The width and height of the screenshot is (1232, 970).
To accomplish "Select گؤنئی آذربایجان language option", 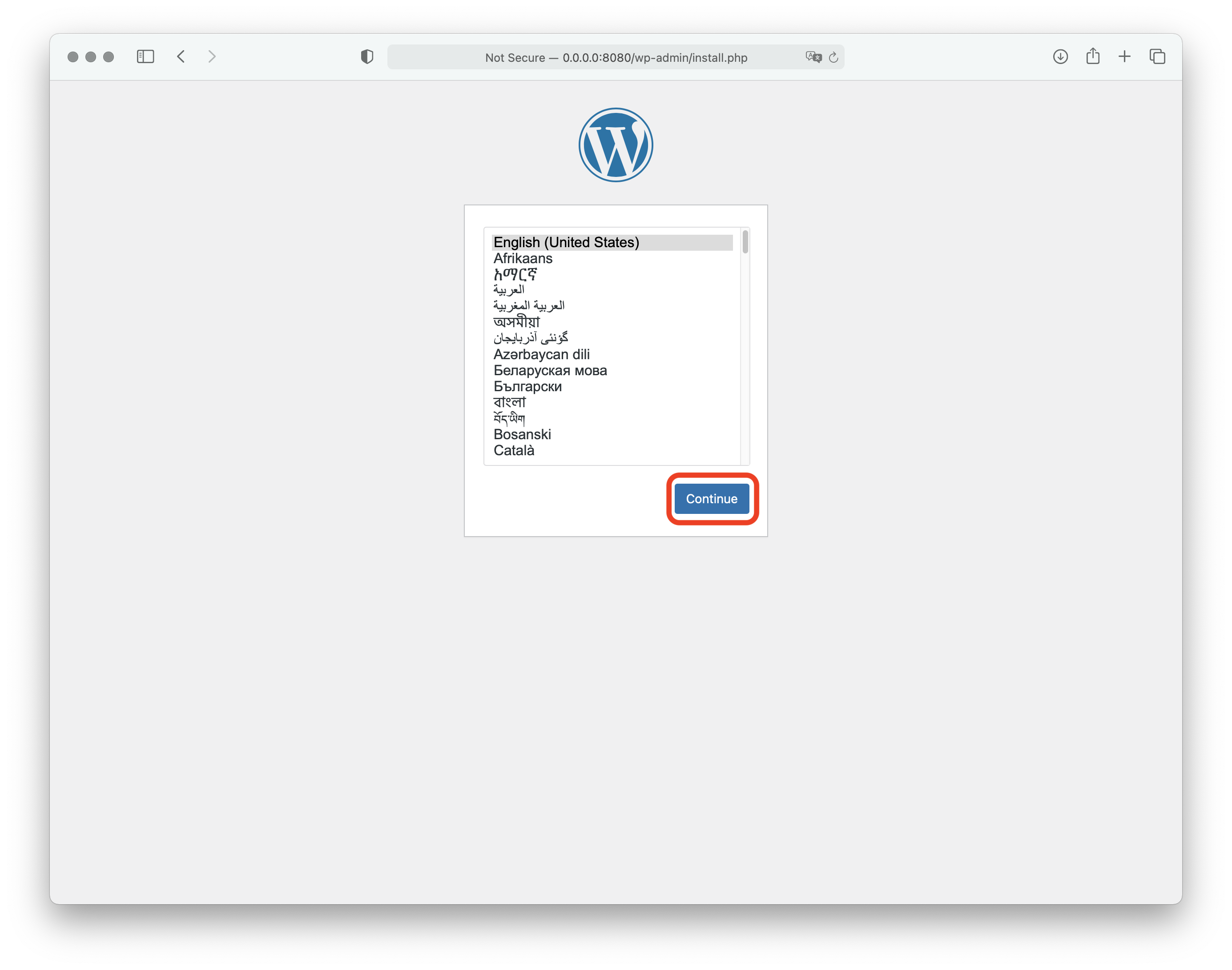I will [x=612, y=338].
